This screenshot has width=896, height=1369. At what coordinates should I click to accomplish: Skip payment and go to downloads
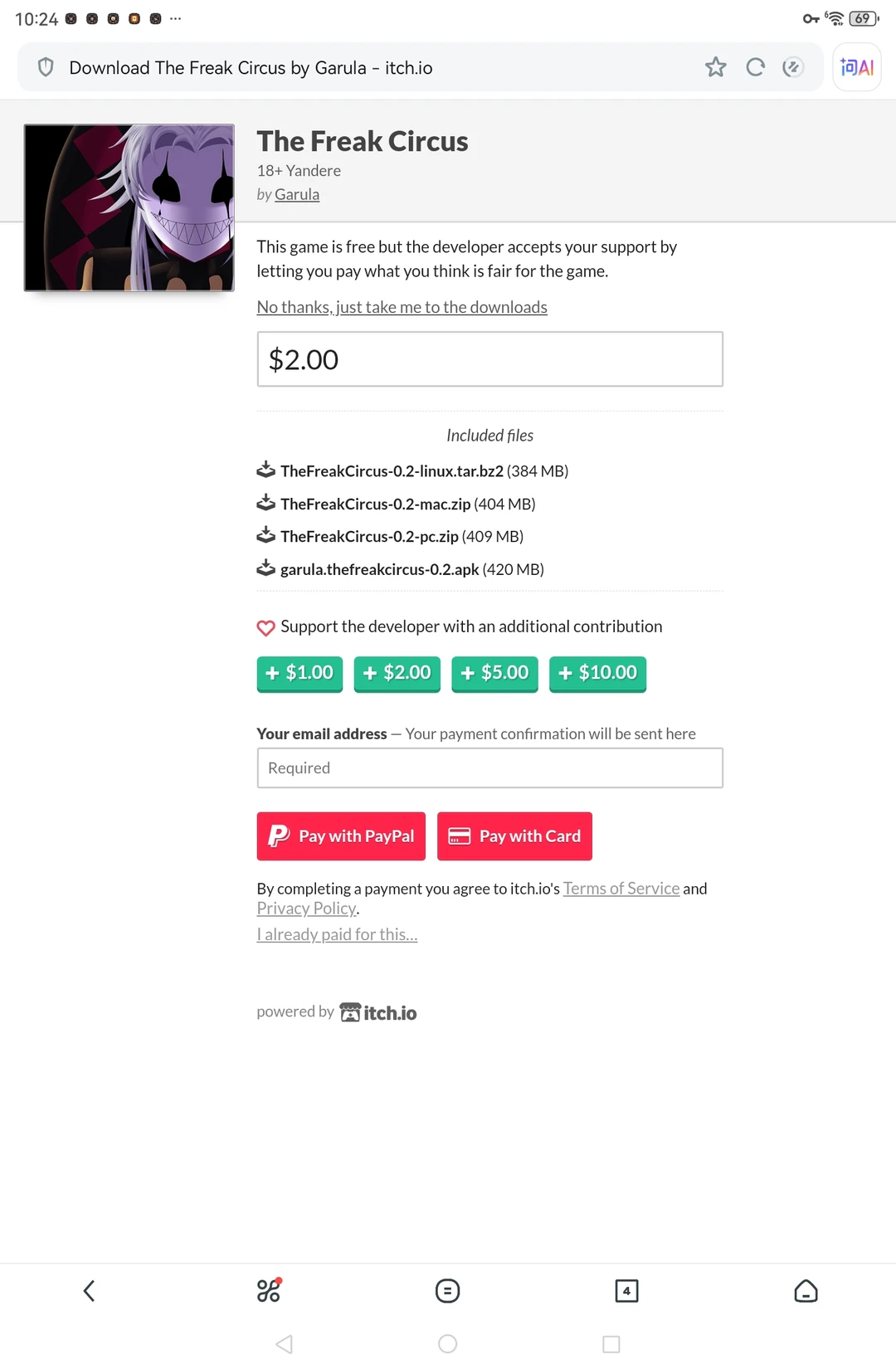[x=402, y=307]
